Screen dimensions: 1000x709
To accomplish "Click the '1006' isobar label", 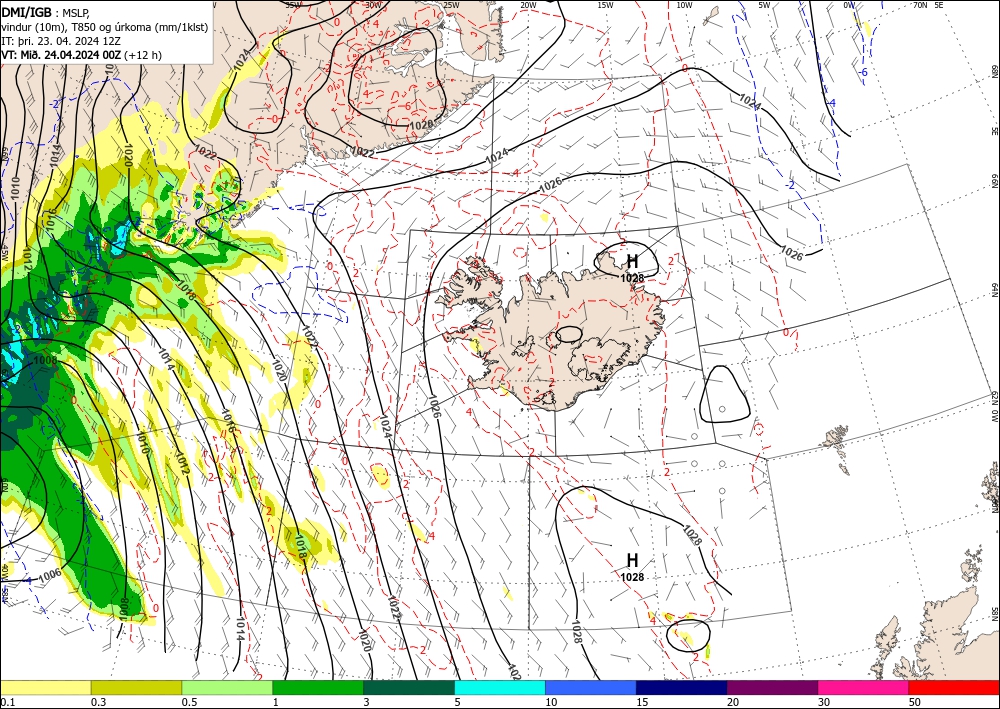I will tap(50, 575).
